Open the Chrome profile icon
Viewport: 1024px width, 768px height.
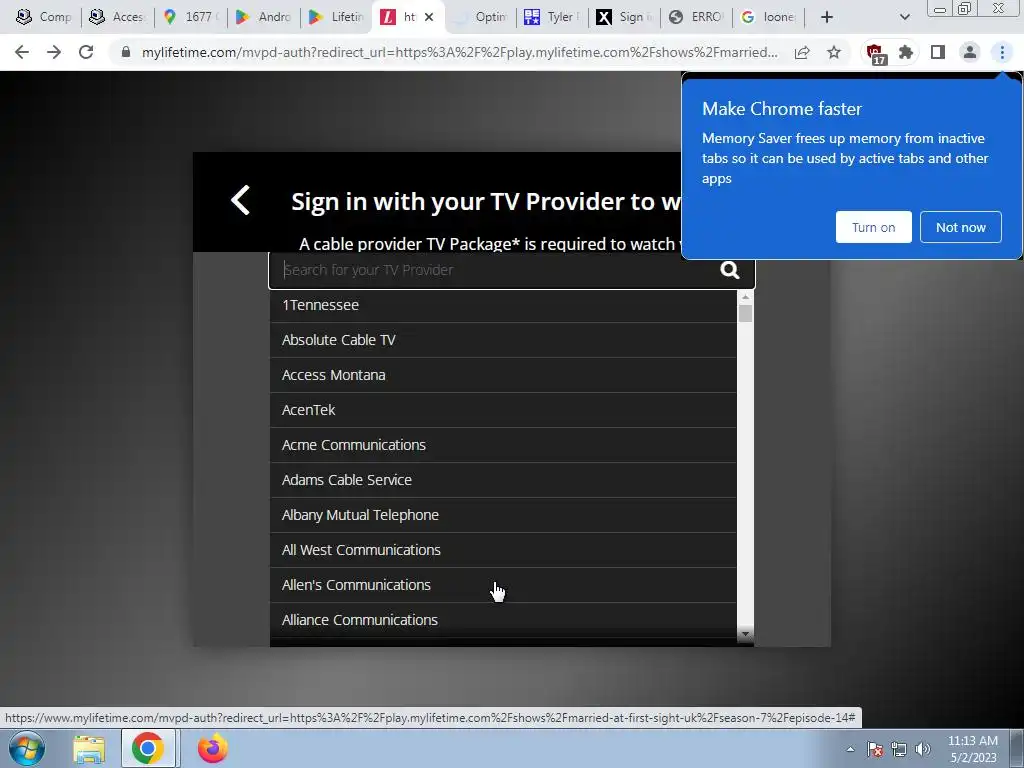[x=970, y=52]
